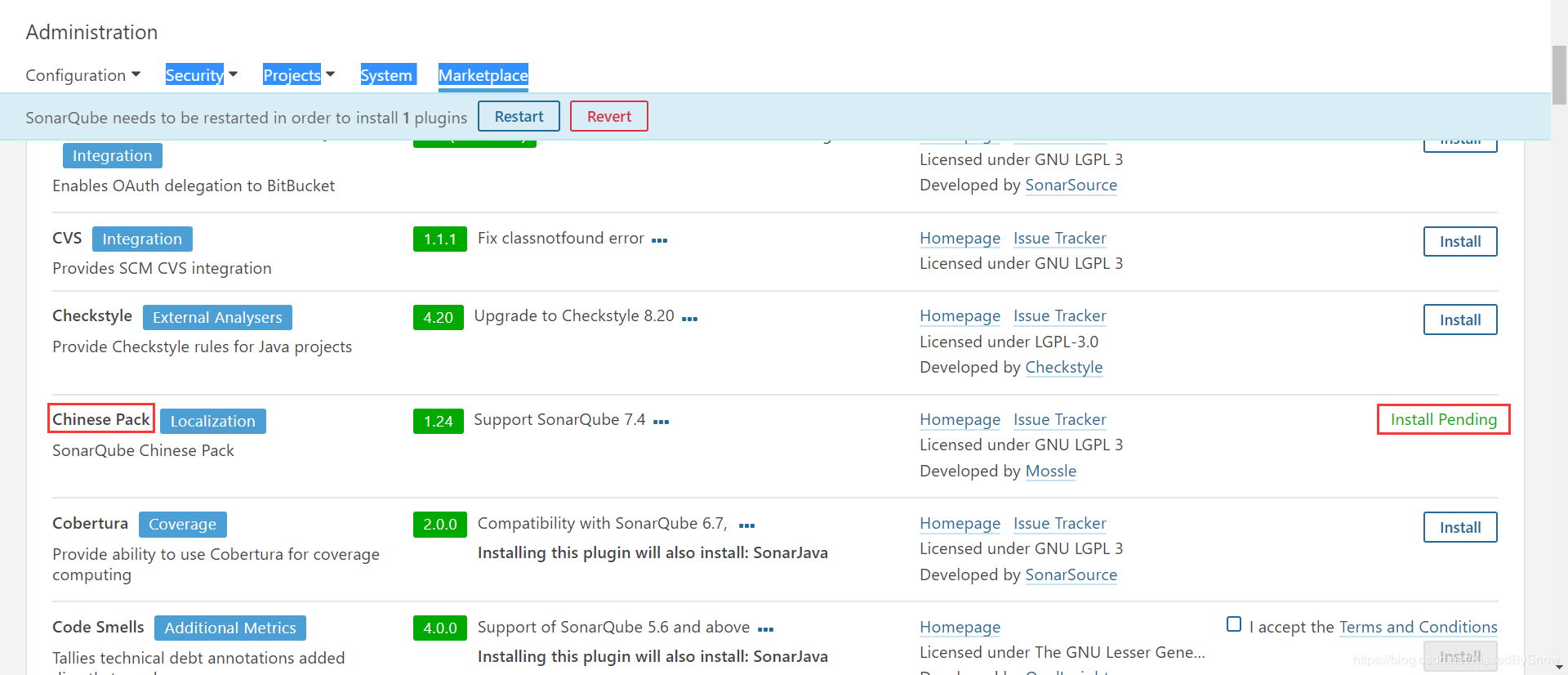
Task: Click the Restart button
Action: [519, 116]
